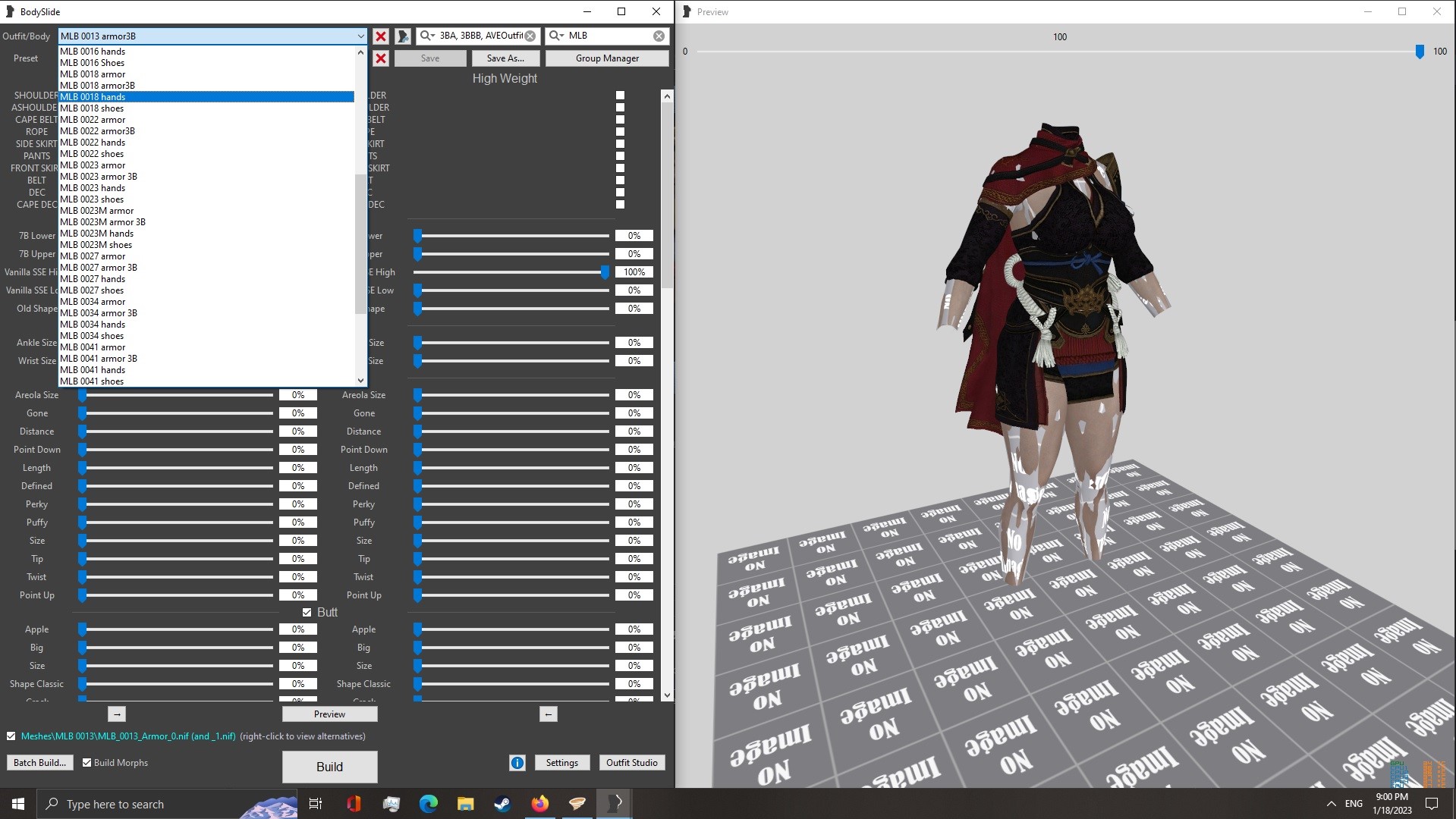Open the Group Manager
The image size is (1456, 819).
tap(606, 58)
